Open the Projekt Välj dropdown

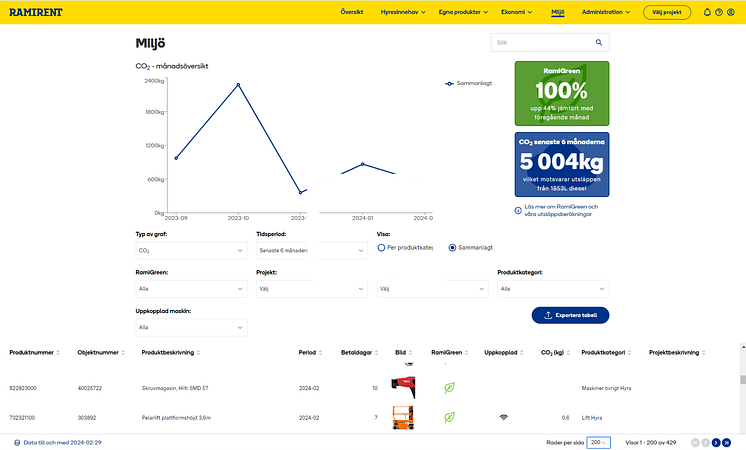(x=312, y=289)
